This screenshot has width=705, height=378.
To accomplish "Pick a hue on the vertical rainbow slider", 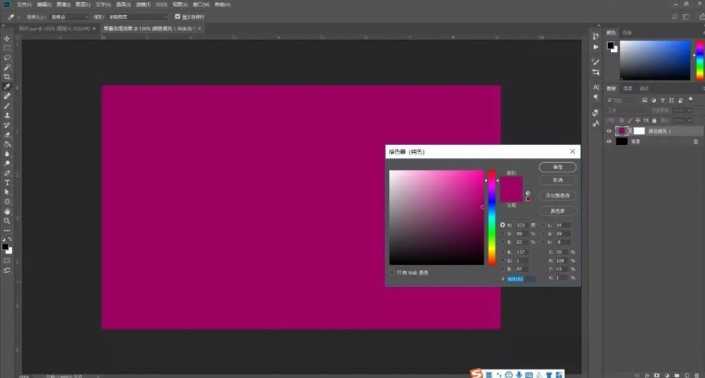I will pyautogui.click(x=492, y=218).
